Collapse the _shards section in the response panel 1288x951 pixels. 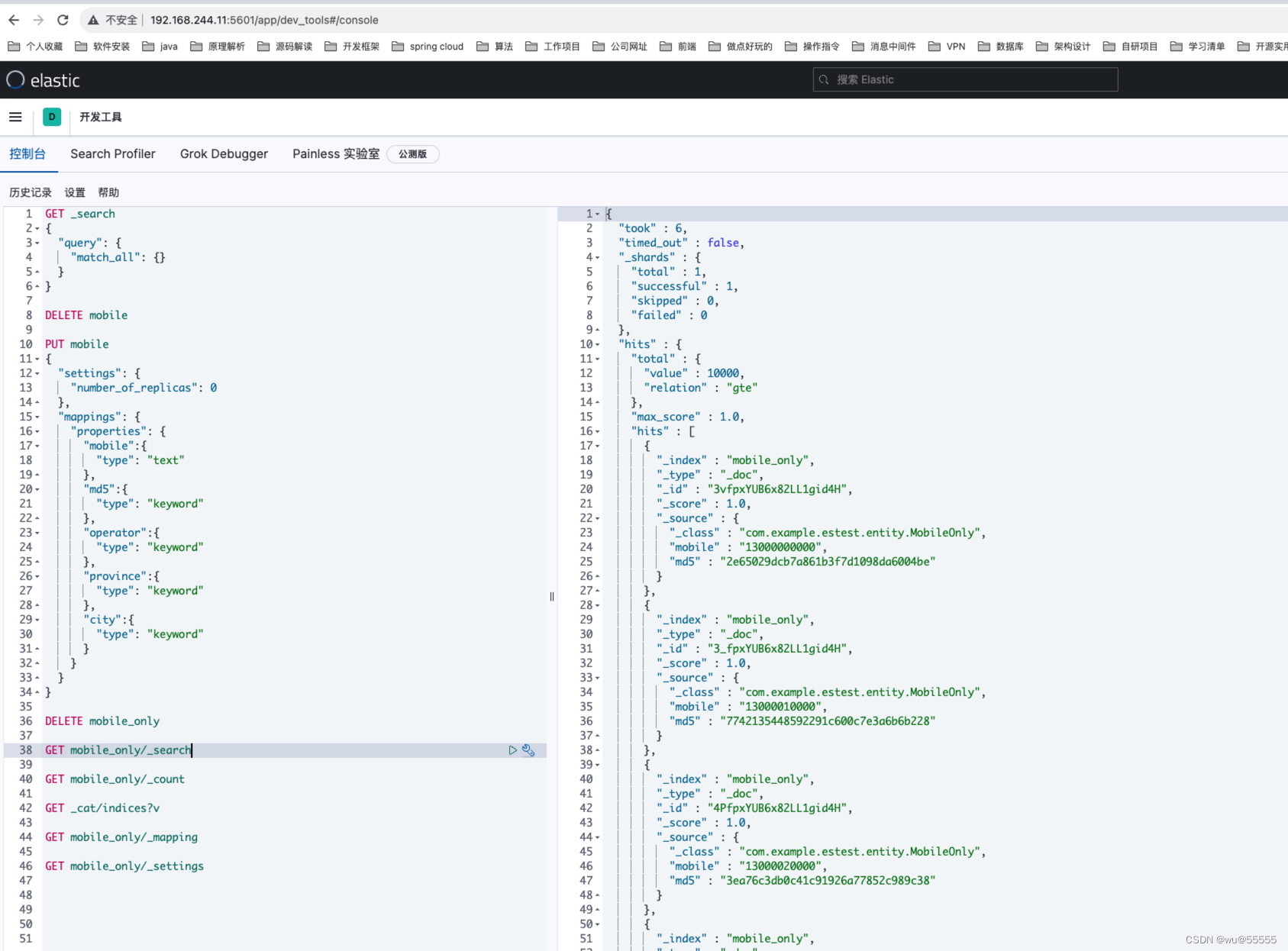(x=596, y=257)
